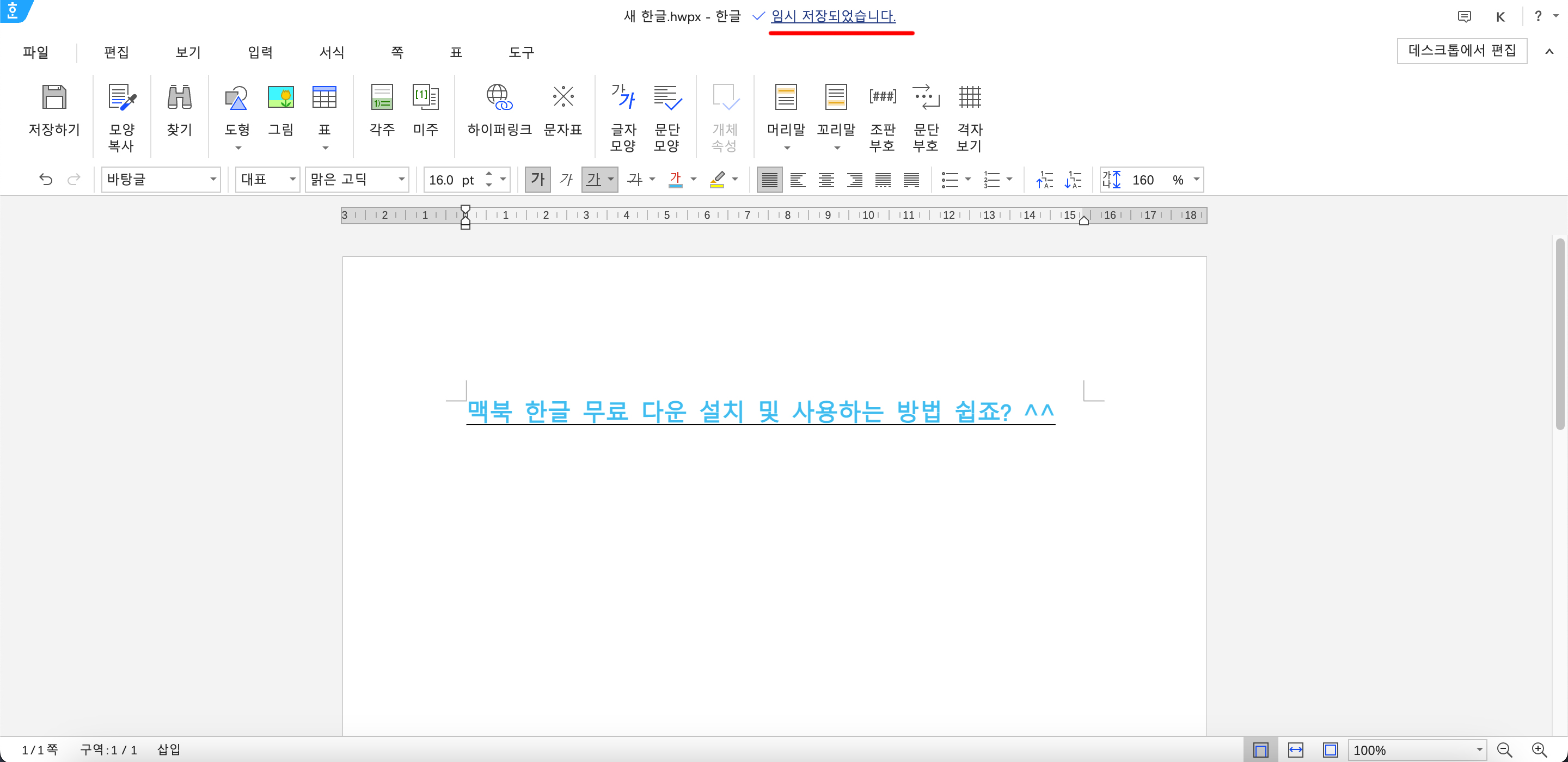This screenshot has width=1568, height=762.
Task: Open the 파일 menu
Action: [36, 52]
